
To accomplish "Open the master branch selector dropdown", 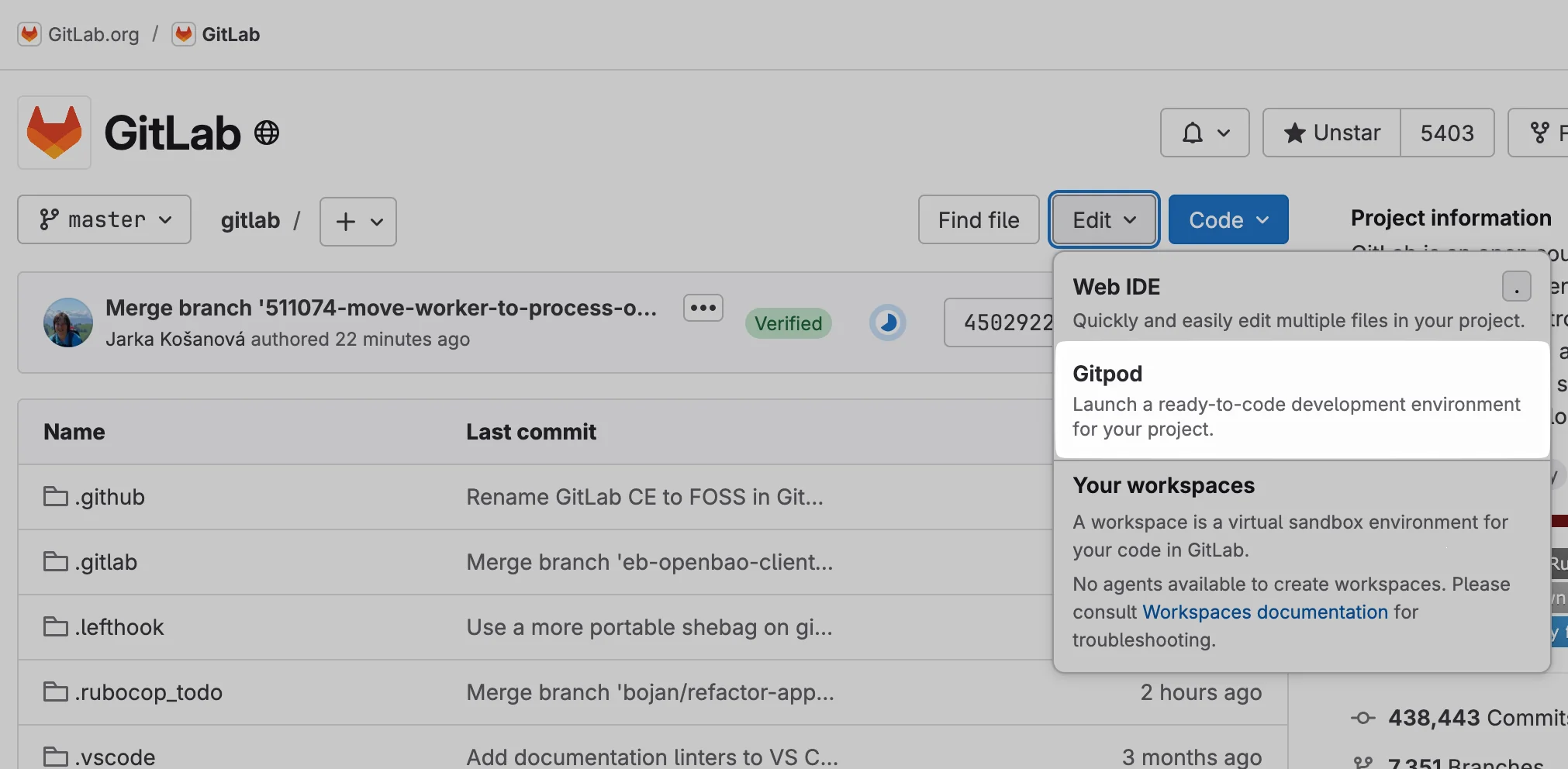I will pyautogui.click(x=105, y=220).
